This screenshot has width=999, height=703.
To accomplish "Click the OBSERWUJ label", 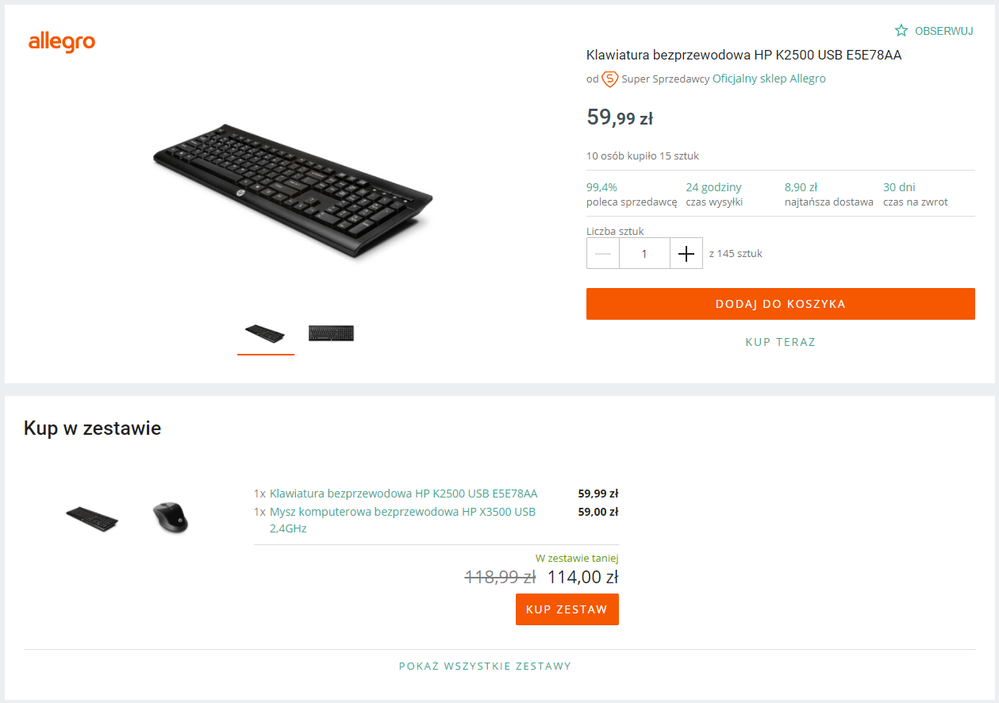I will point(943,31).
